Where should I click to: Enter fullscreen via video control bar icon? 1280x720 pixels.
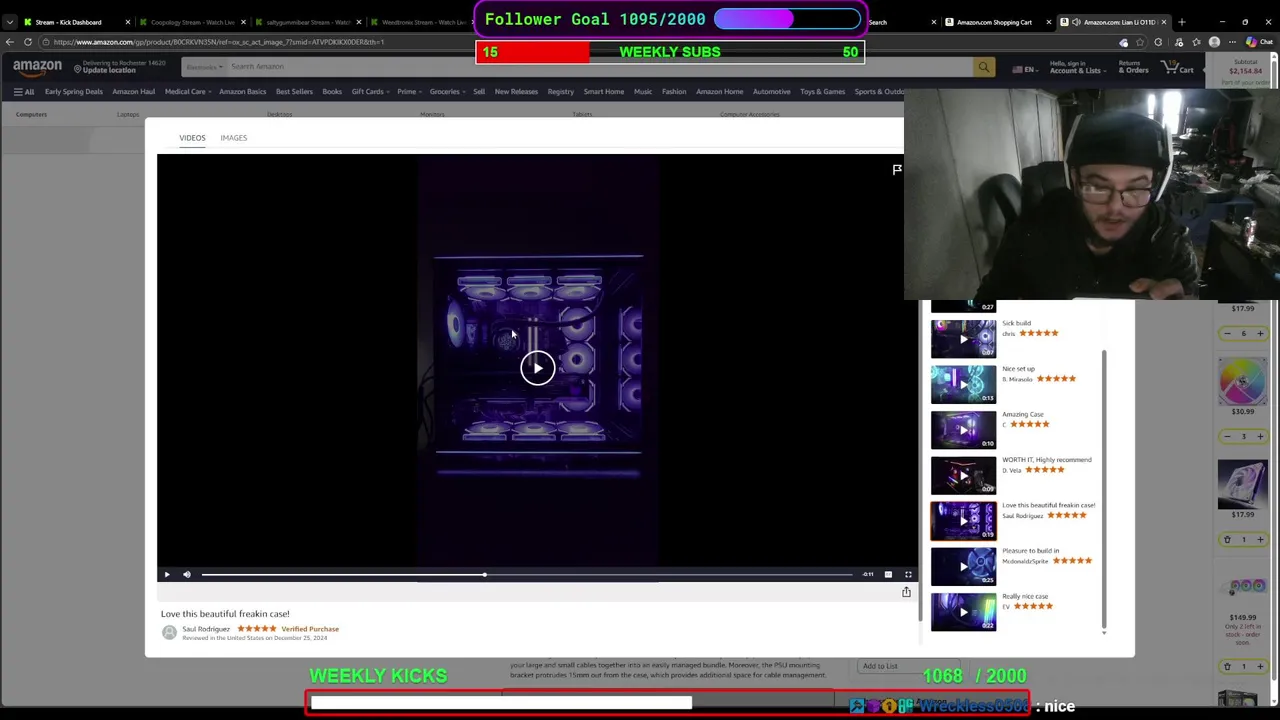click(908, 574)
